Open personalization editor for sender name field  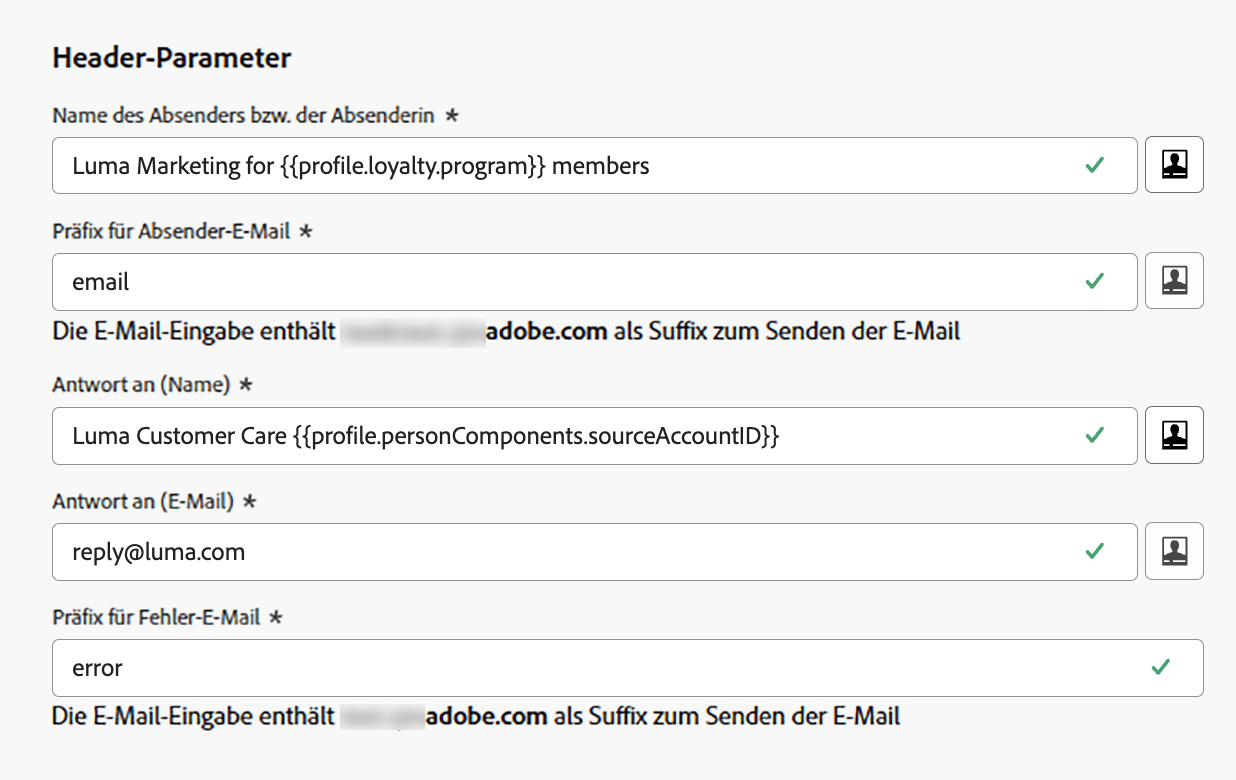(1174, 165)
